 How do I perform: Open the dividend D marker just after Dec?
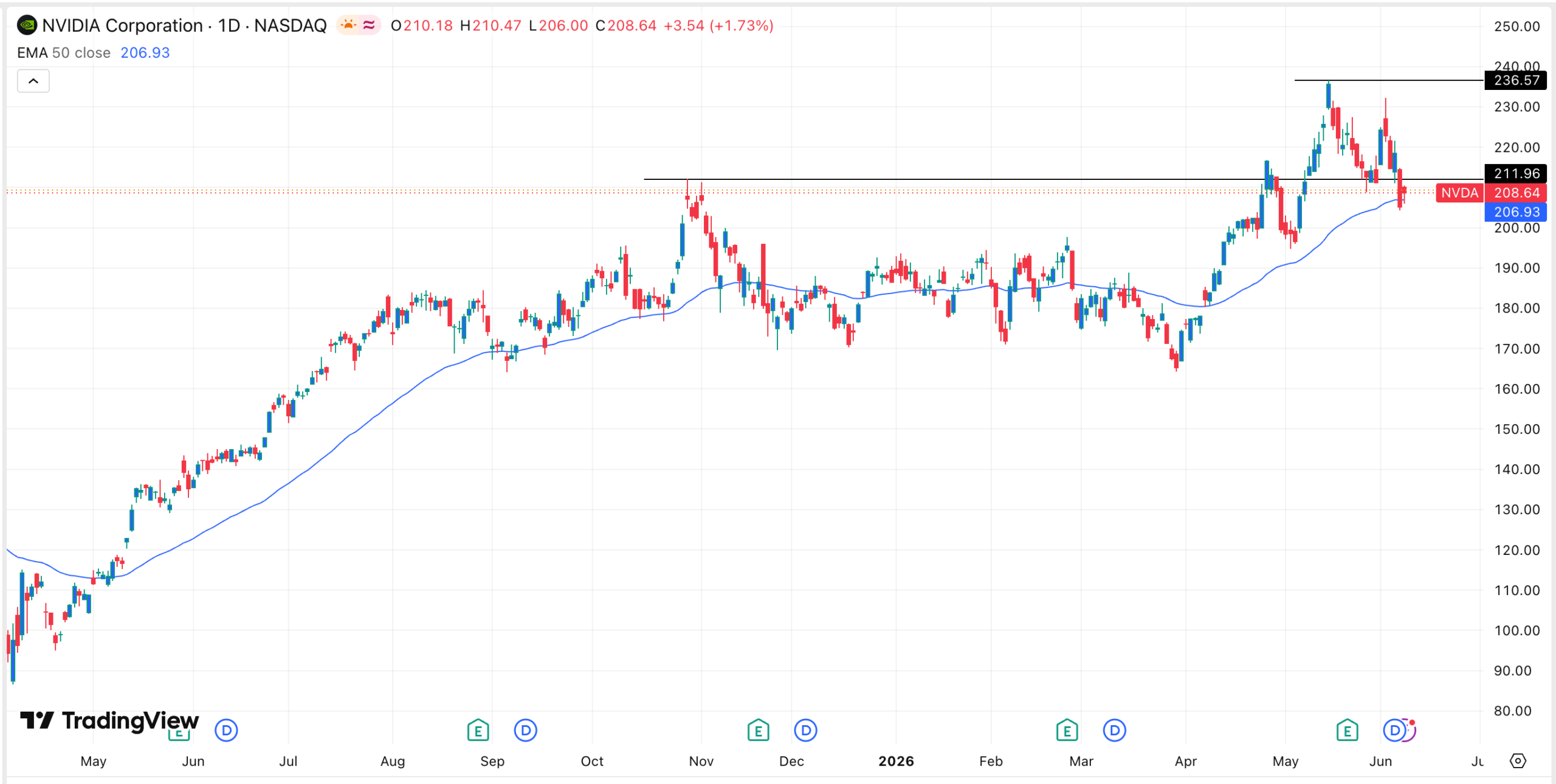pyautogui.click(x=806, y=731)
